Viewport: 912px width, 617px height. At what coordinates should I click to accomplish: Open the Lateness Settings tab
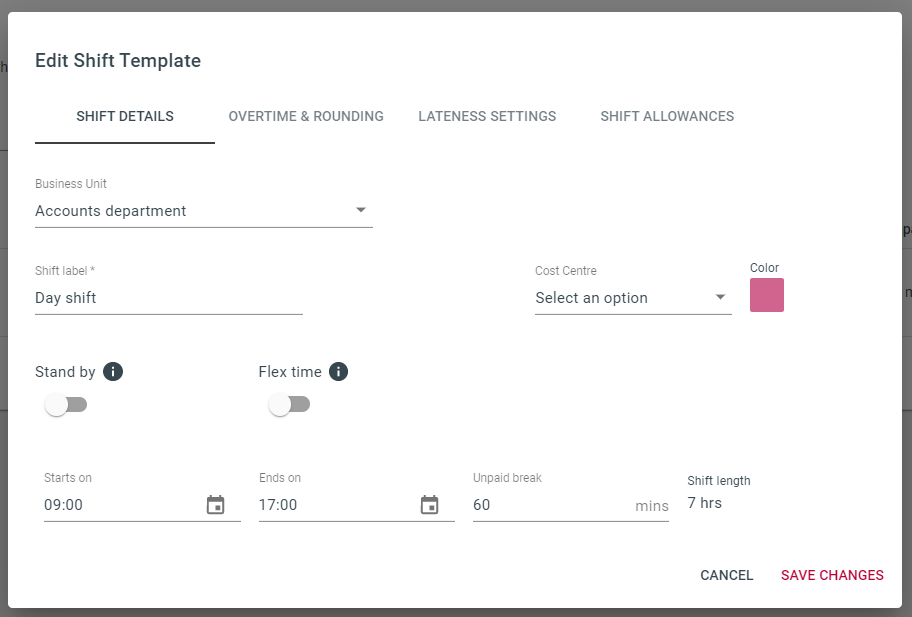coord(487,116)
